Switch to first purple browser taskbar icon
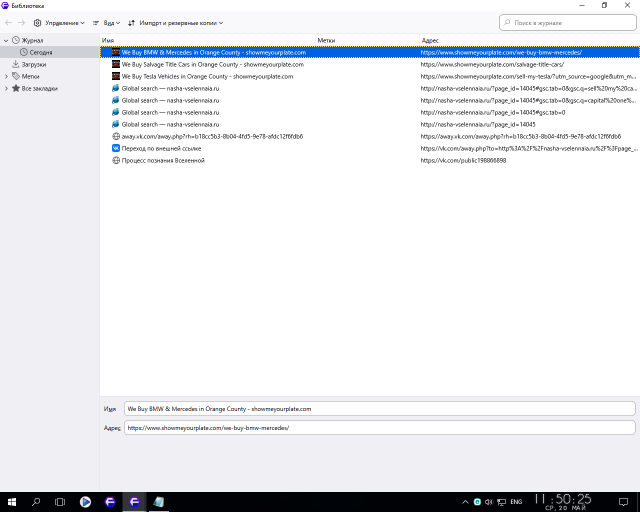The width and height of the screenshot is (640, 512). tap(110, 502)
